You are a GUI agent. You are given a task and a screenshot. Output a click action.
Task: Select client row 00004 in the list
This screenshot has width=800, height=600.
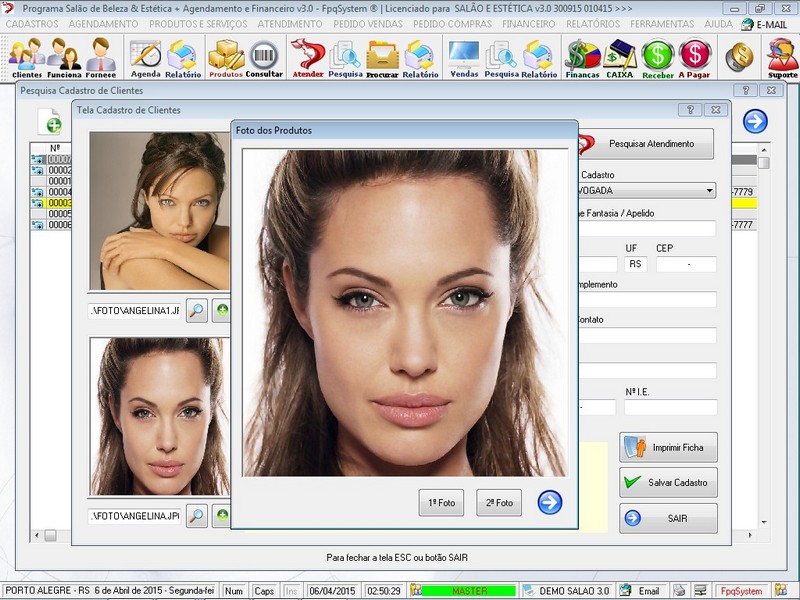coord(59,192)
